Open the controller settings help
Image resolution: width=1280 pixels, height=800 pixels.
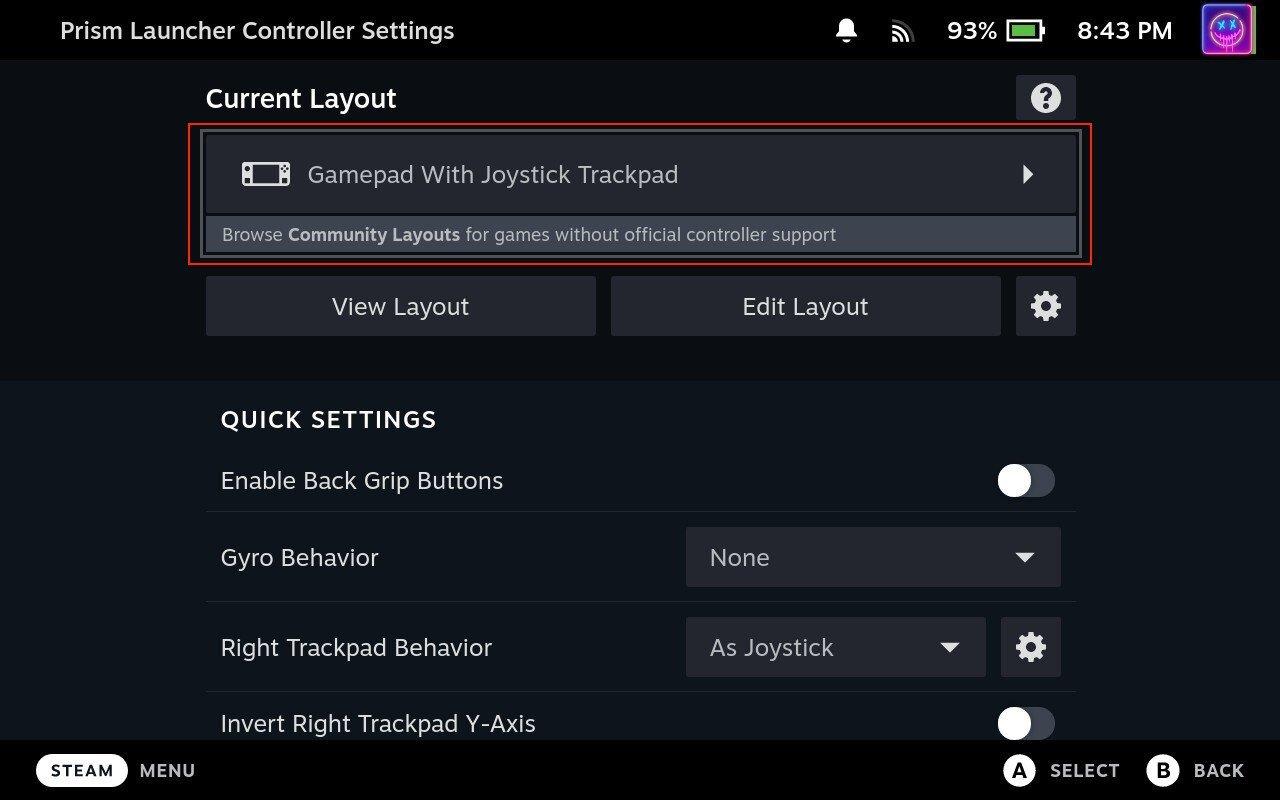click(1045, 97)
